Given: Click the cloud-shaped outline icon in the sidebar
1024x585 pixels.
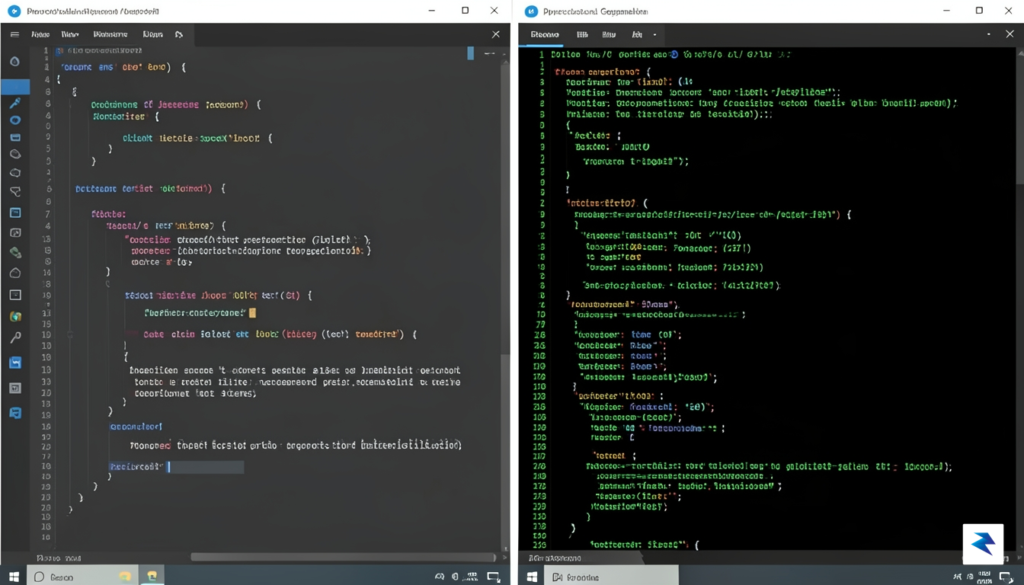Looking at the screenshot, I should [x=14, y=273].
